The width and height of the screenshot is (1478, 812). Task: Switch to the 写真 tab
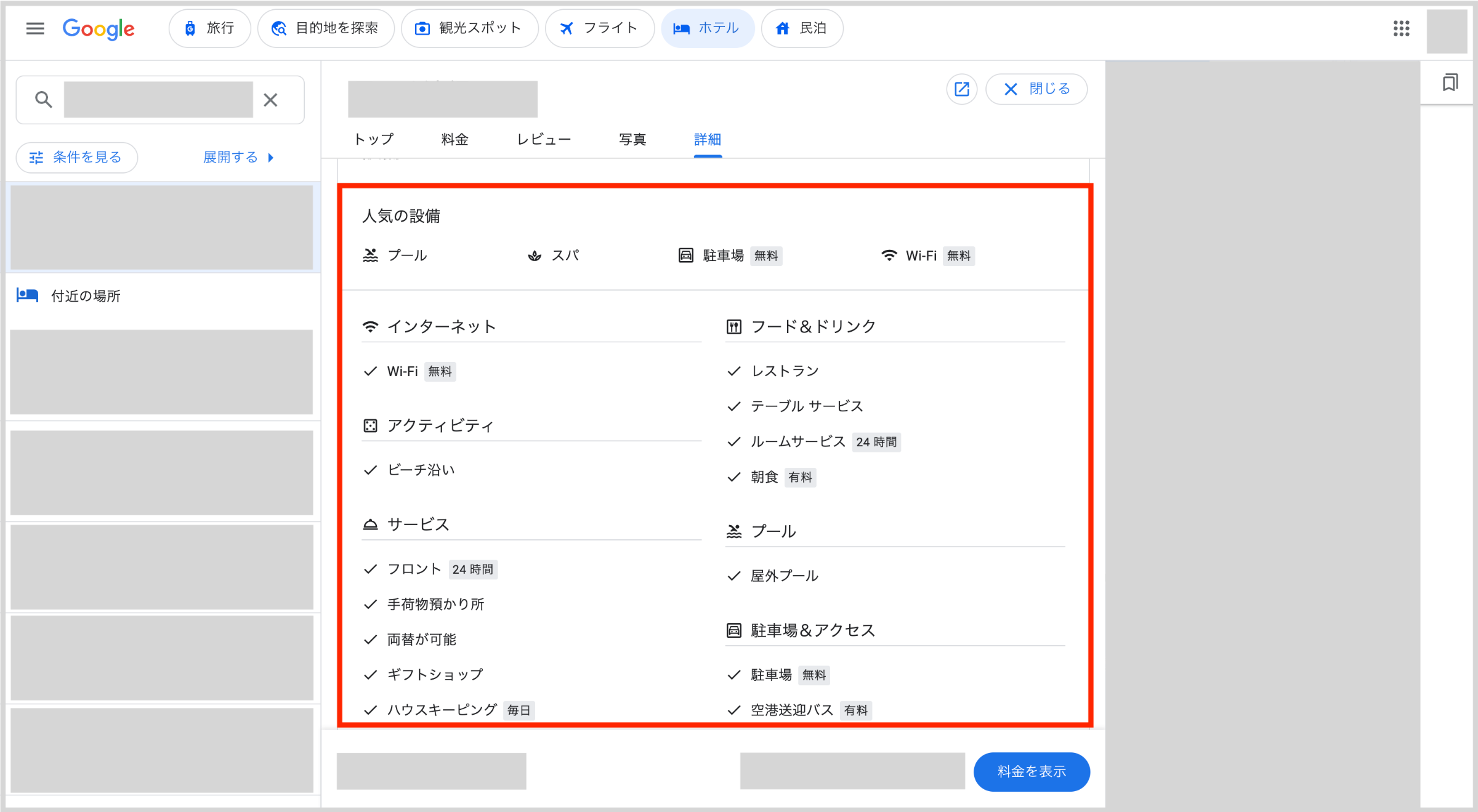click(x=632, y=140)
